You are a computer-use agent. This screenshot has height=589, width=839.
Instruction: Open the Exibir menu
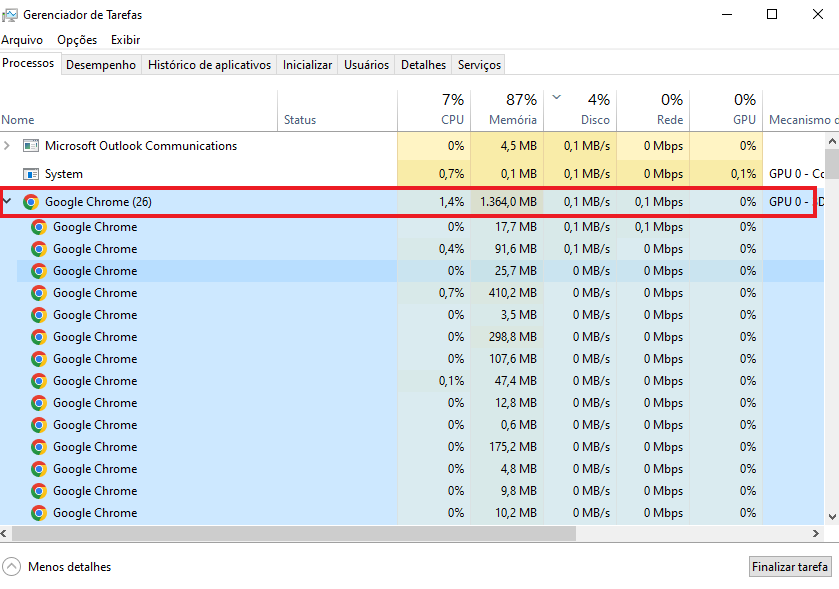tap(126, 40)
